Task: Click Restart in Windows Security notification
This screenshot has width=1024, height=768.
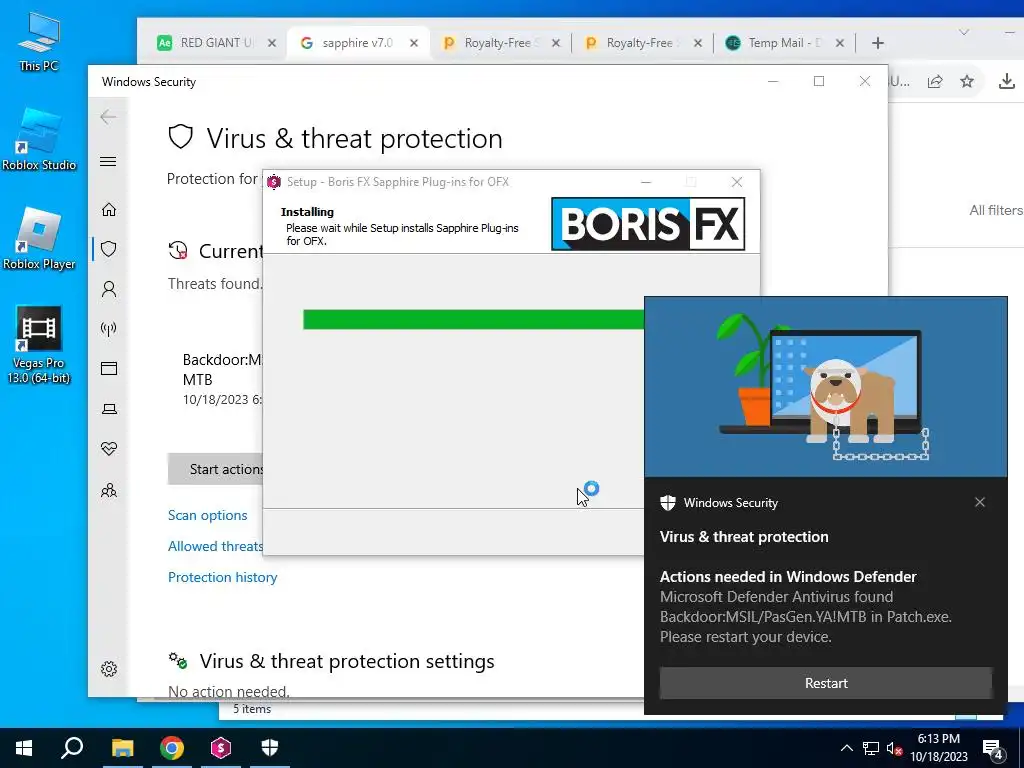Action: (825, 683)
